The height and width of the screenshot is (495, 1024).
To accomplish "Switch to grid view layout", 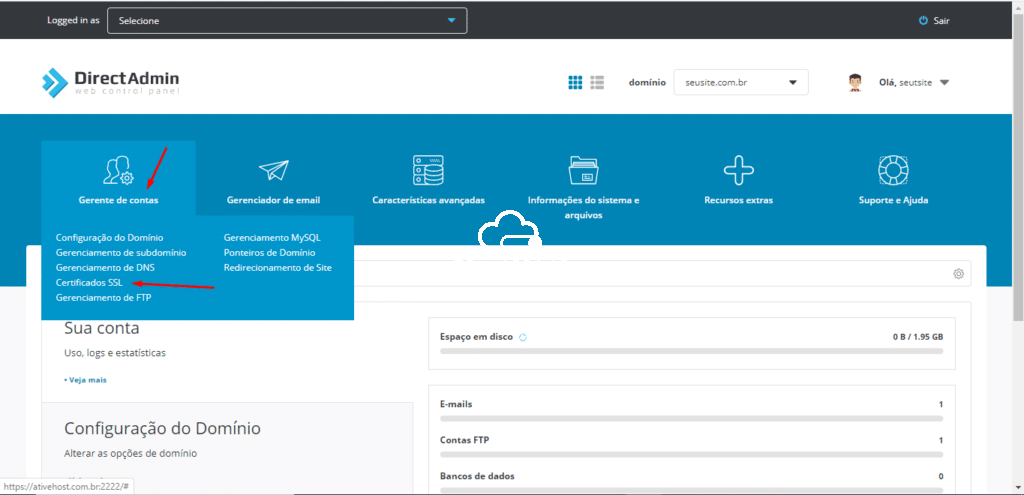I will (x=575, y=82).
